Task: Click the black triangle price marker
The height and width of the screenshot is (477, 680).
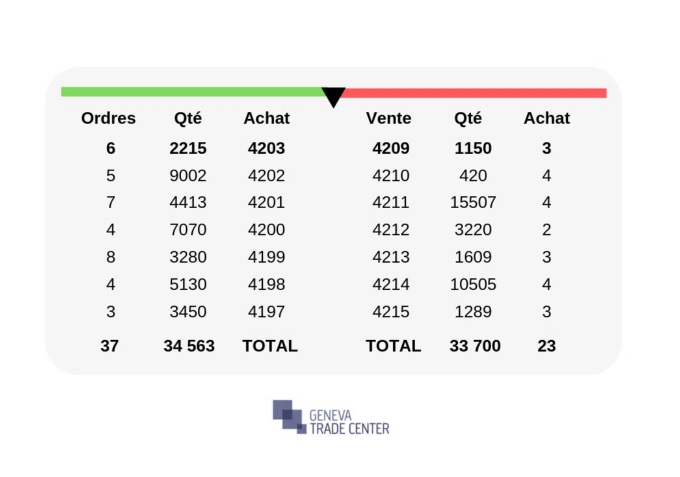Action: (x=333, y=97)
